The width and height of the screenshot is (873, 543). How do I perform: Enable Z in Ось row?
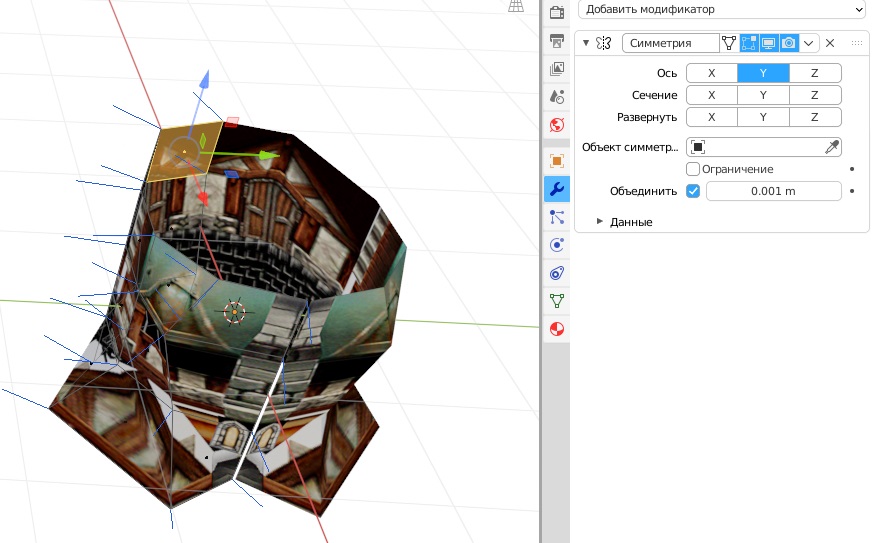click(815, 73)
